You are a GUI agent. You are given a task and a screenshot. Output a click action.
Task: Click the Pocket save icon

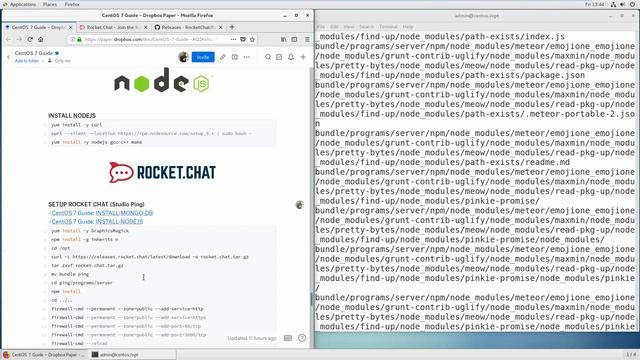[x=243, y=39]
